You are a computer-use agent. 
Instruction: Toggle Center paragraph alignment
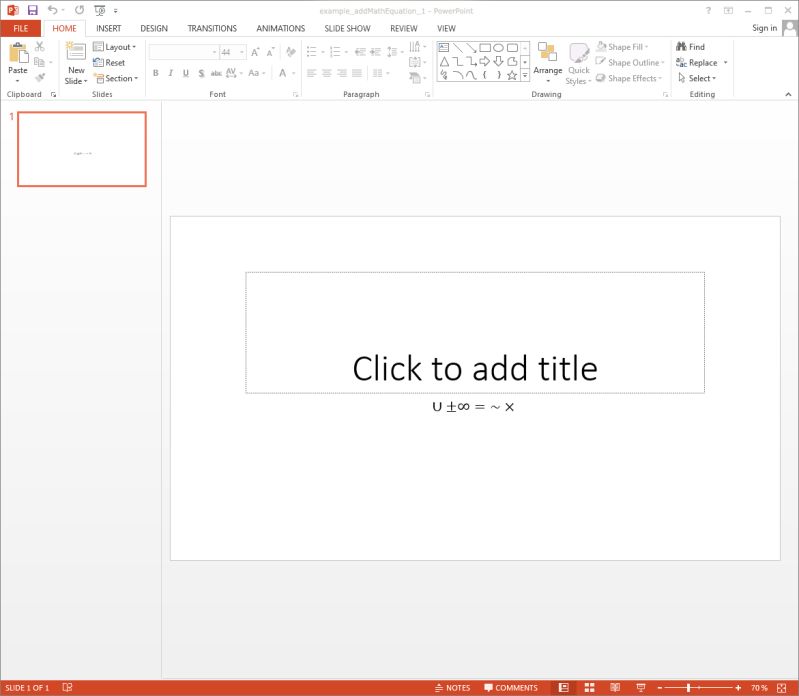tap(327, 73)
